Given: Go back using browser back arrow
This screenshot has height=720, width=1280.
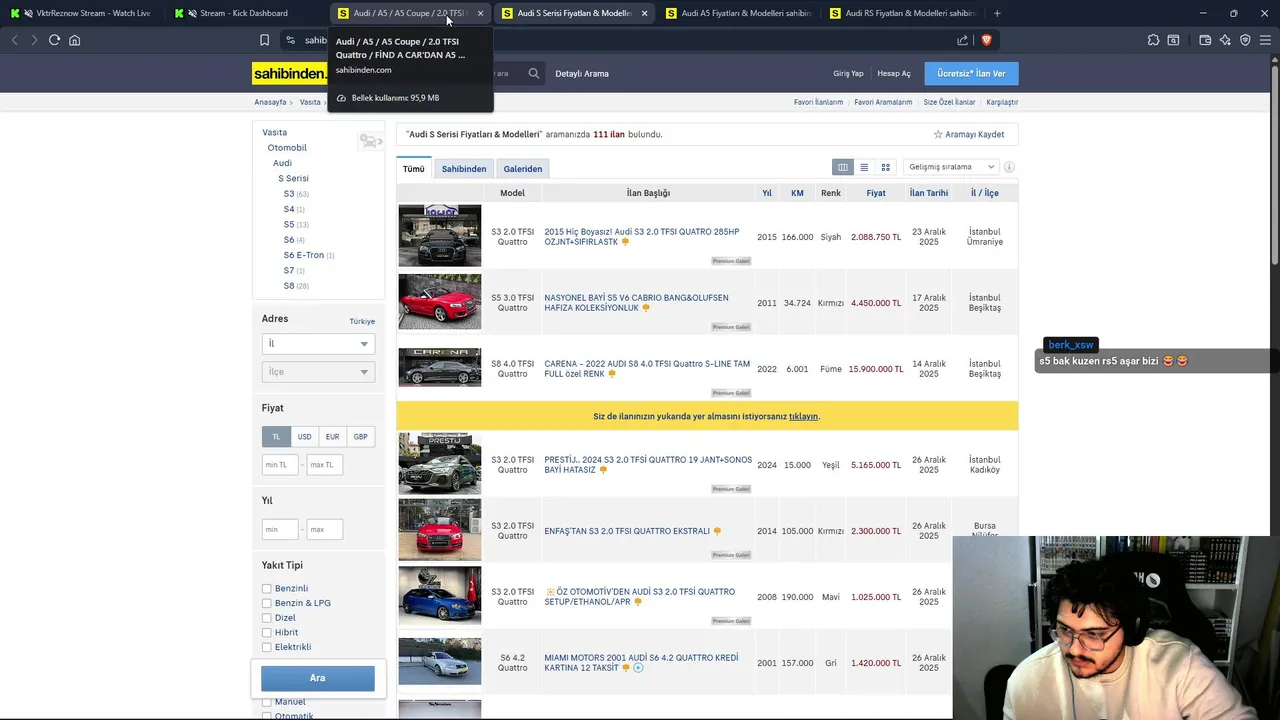Looking at the screenshot, I should point(14,40).
